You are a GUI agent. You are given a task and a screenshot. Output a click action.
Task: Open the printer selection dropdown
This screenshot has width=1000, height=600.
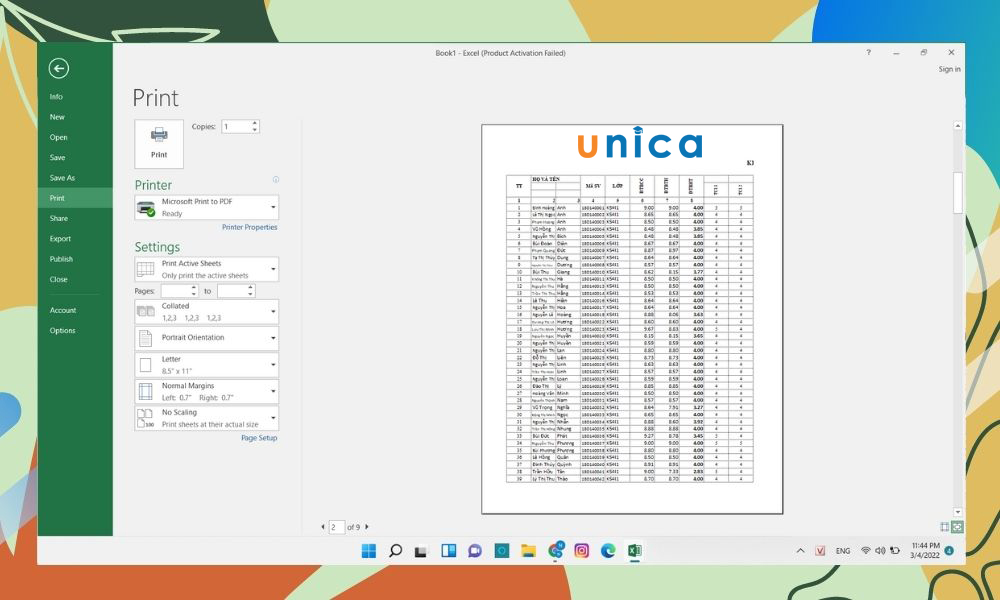(207, 207)
